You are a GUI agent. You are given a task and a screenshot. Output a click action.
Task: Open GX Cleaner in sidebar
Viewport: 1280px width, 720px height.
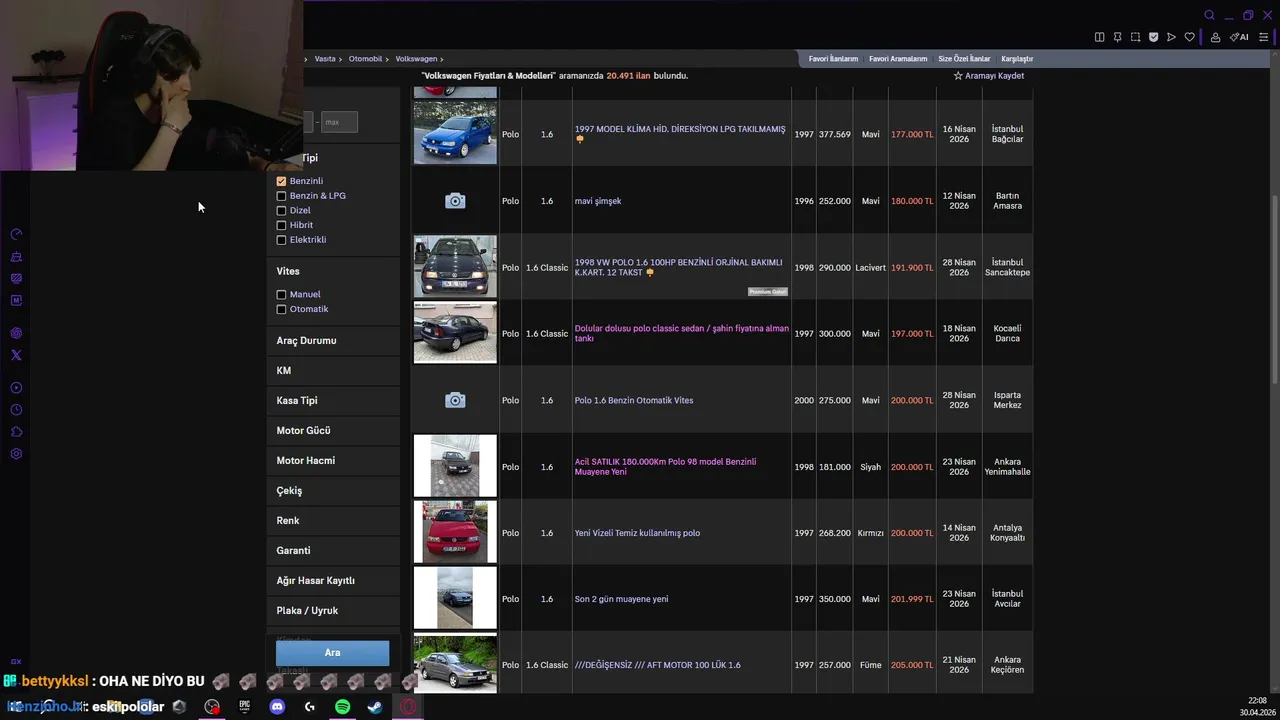tap(16, 256)
